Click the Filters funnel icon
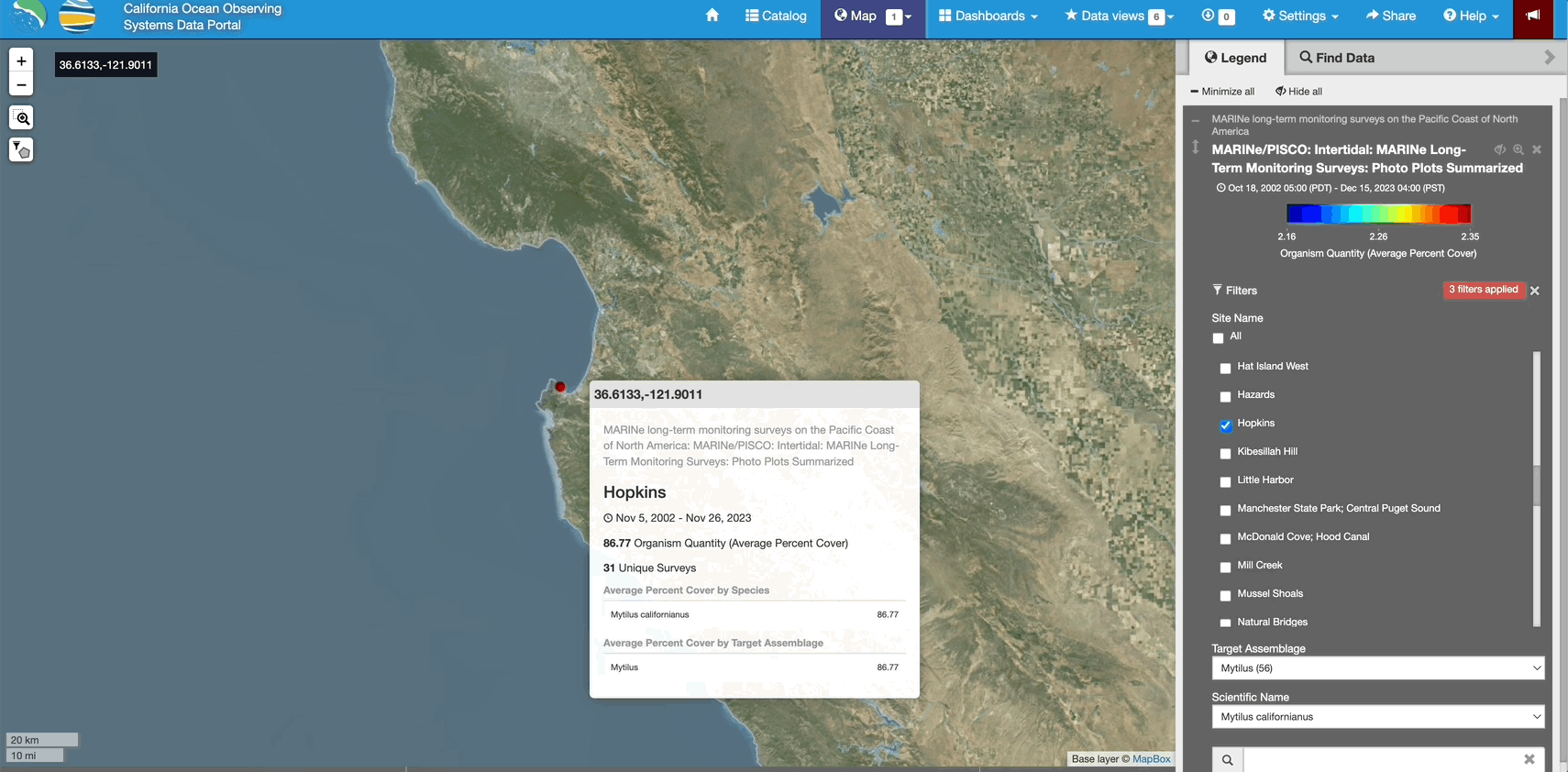 [x=1217, y=290]
